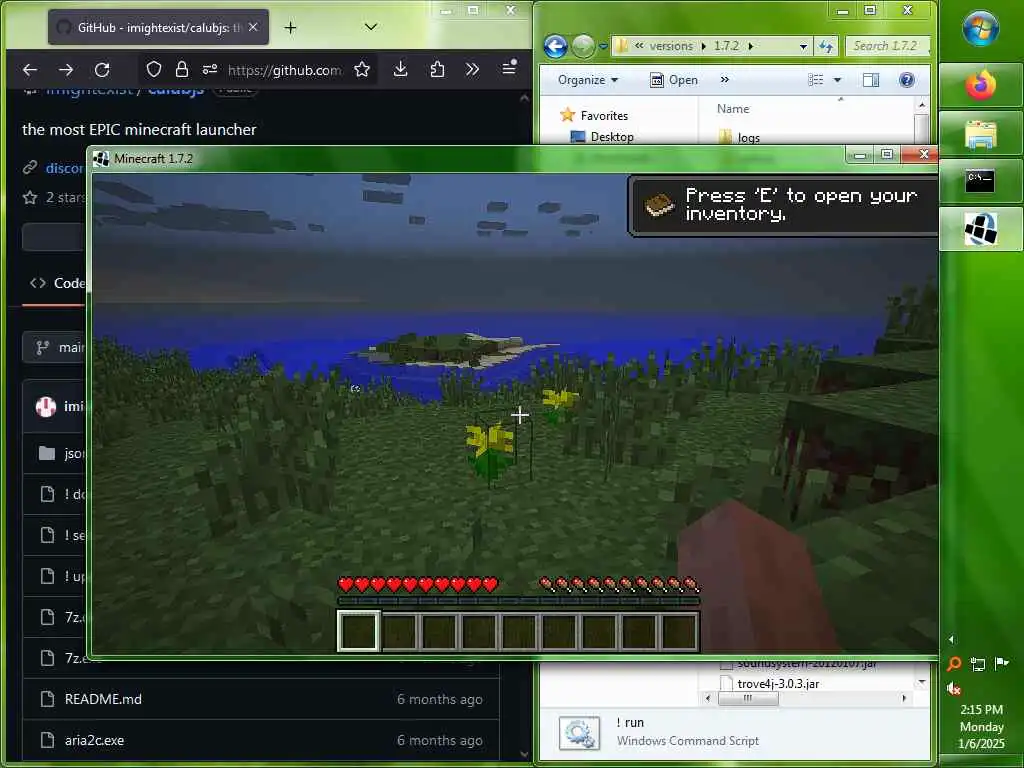Image resolution: width=1024 pixels, height=768 pixels.
Task: Follow the discord link in repo description
Action: click(x=65, y=168)
